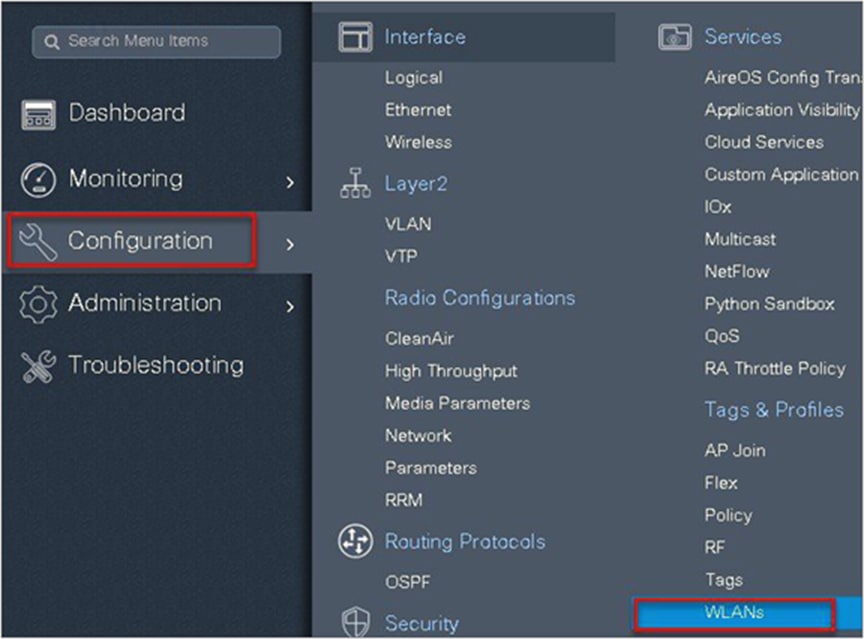This screenshot has height=639, width=864.
Task: Click the Routing Protocols arrows icon
Action: click(x=355, y=541)
